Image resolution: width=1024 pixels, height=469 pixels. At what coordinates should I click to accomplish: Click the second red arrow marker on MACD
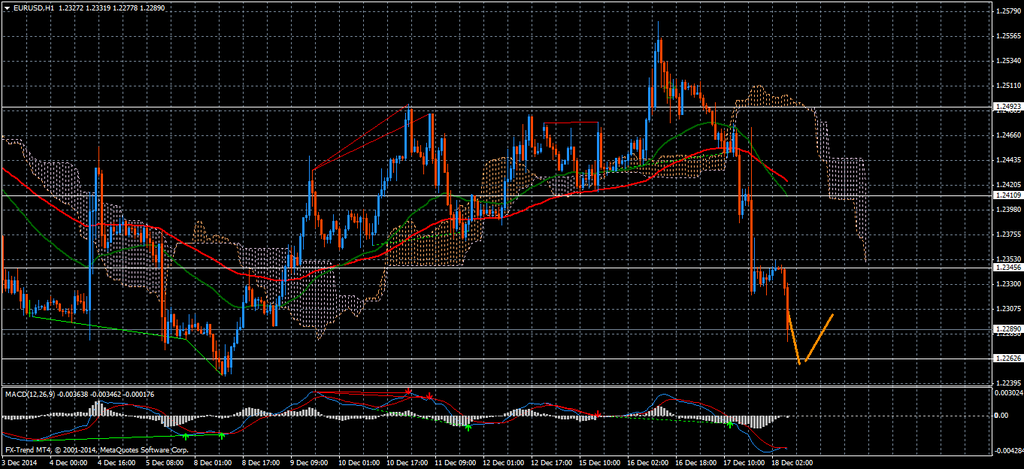pyautogui.click(x=431, y=397)
